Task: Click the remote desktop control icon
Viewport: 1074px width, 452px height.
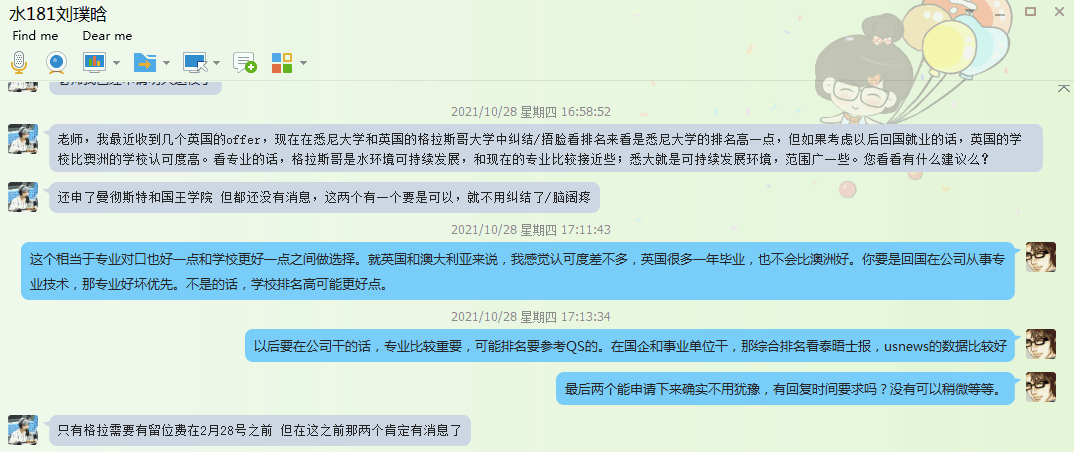Action: click(x=195, y=62)
